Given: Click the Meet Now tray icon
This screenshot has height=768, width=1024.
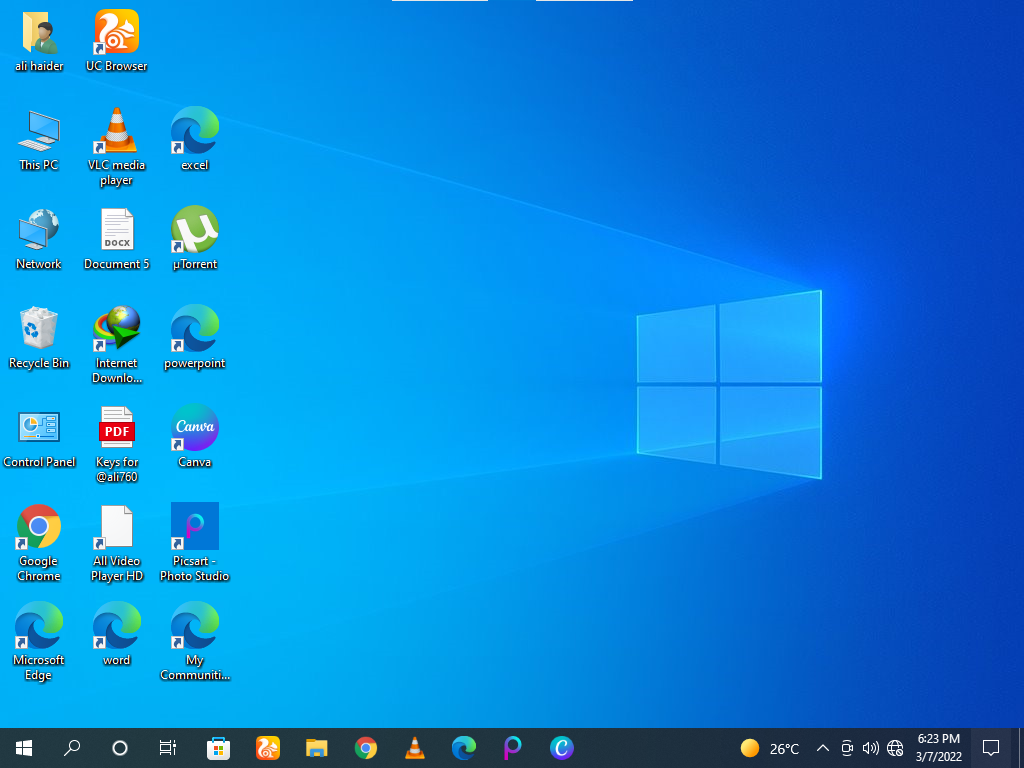Looking at the screenshot, I should [847, 748].
